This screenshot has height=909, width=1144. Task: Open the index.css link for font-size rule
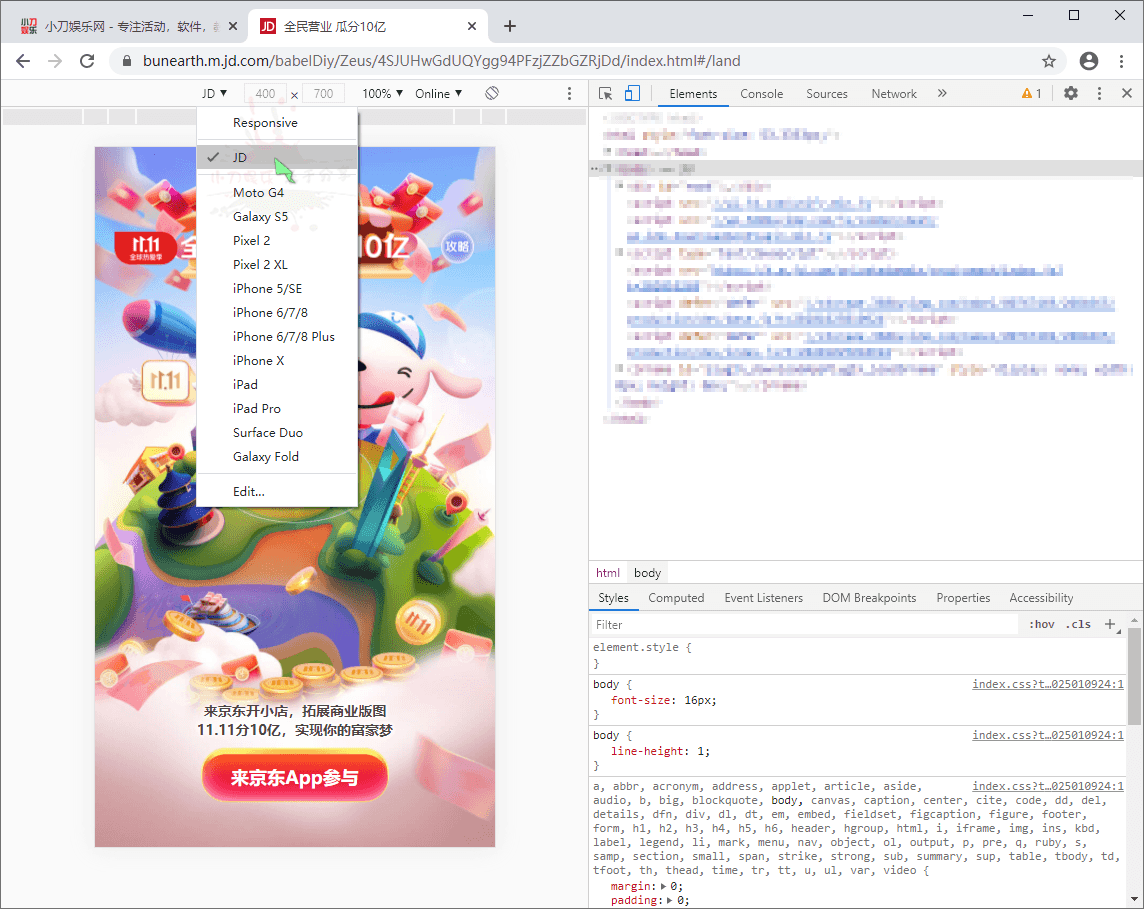[x=1048, y=685]
